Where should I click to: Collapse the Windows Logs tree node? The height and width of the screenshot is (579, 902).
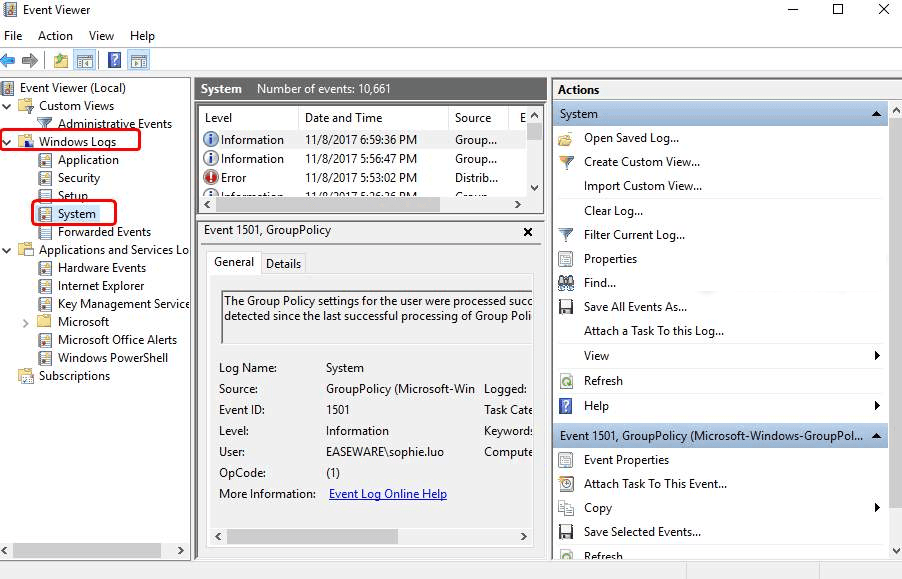9,140
